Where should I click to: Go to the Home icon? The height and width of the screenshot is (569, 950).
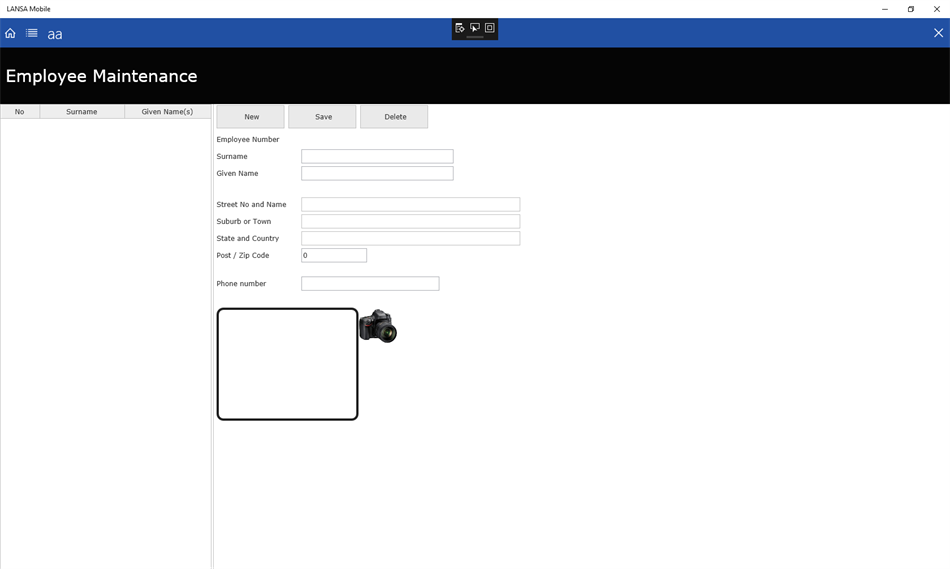[10, 33]
